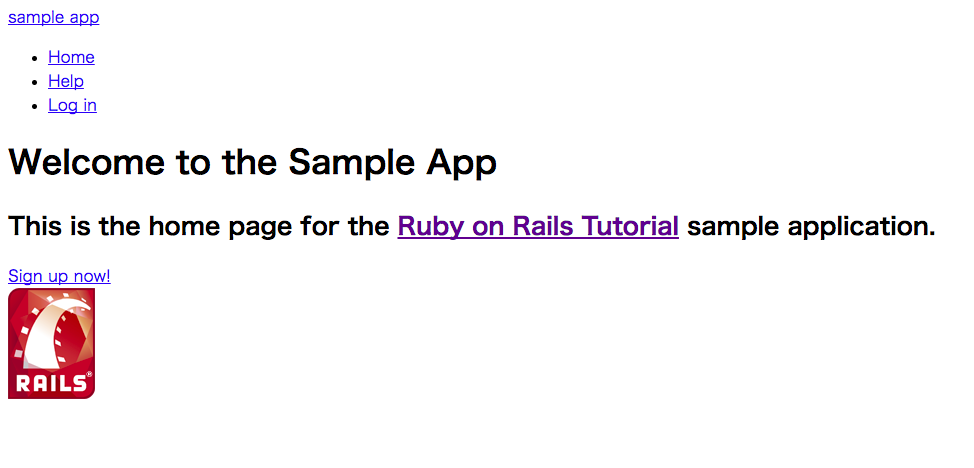Click the registered trademark symbol on the logo
The width and height of the screenshot is (974, 468).
click(89, 376)
